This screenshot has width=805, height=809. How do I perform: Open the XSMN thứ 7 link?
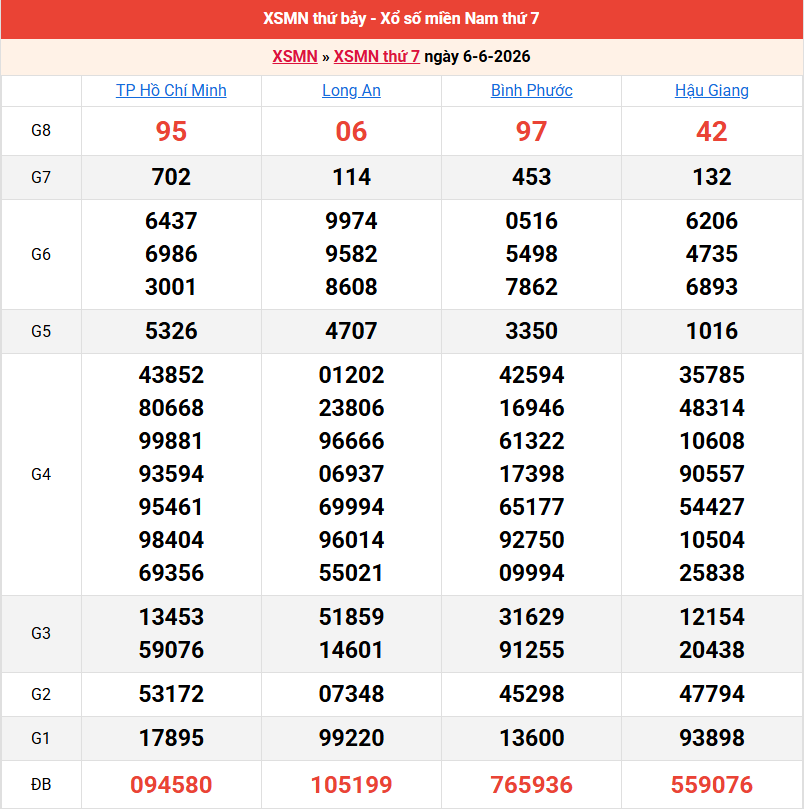coord(377,56)
